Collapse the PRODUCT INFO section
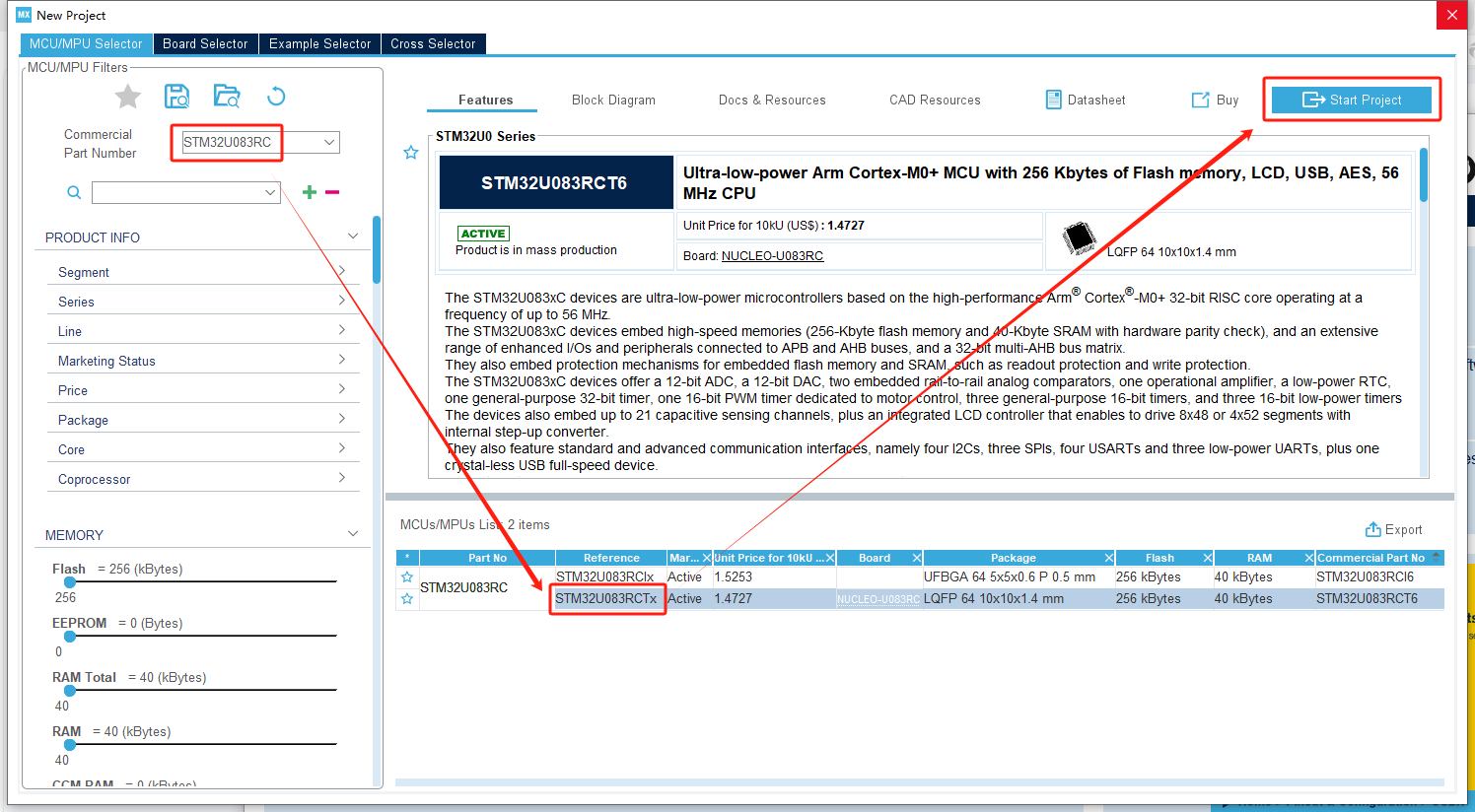 point(353,237)
